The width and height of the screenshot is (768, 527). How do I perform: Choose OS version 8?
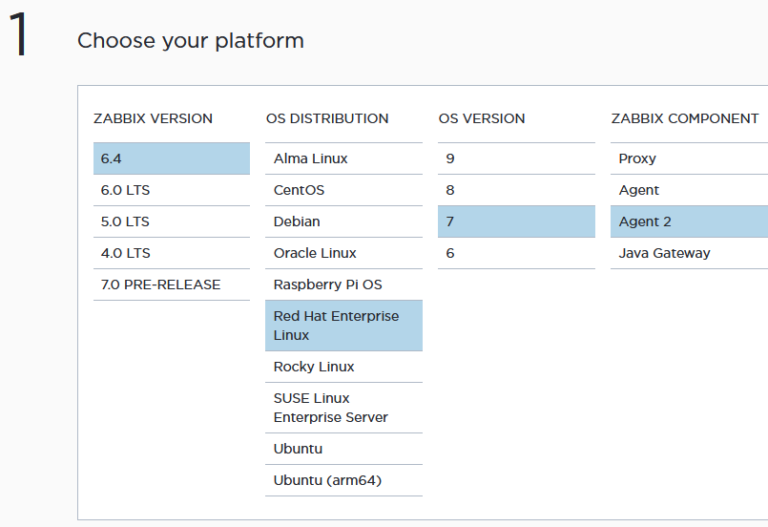pos(516,190)
